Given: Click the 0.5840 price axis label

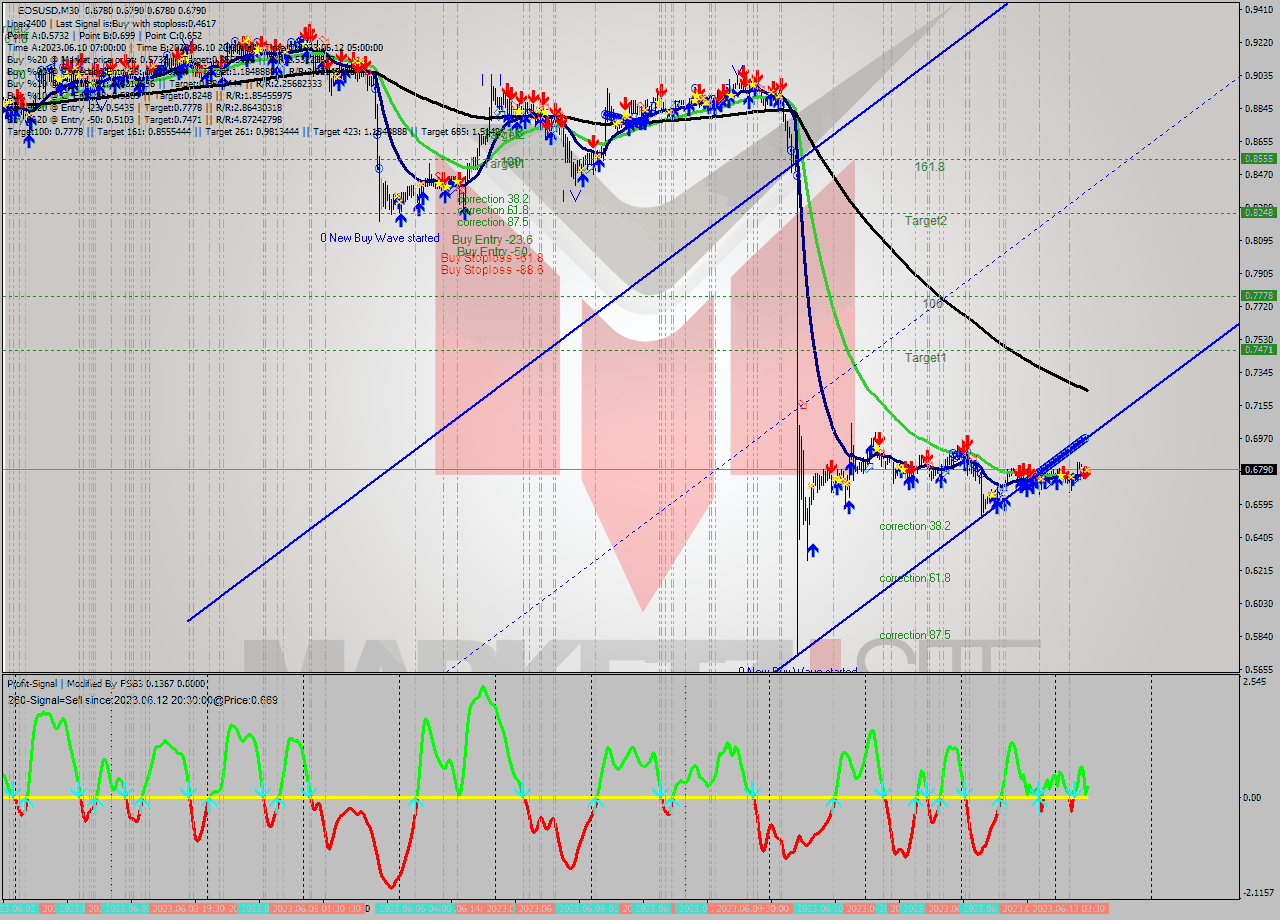Looking at the screenshot, I should click(x=1258, y=636).
